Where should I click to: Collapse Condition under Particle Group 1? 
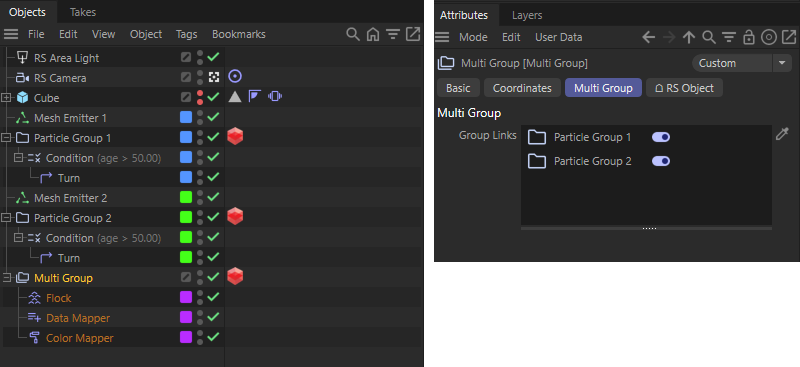(x=18, y=158)
